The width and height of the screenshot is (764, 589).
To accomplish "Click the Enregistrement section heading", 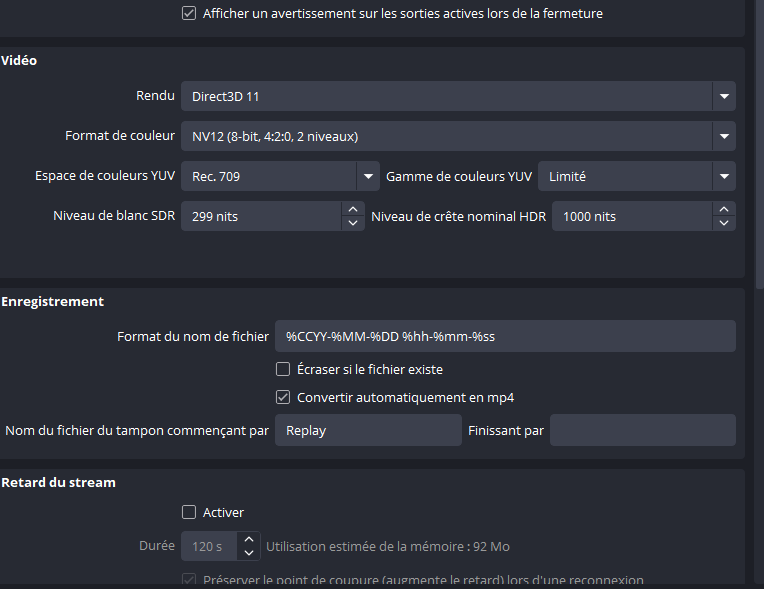I will 53,302.
